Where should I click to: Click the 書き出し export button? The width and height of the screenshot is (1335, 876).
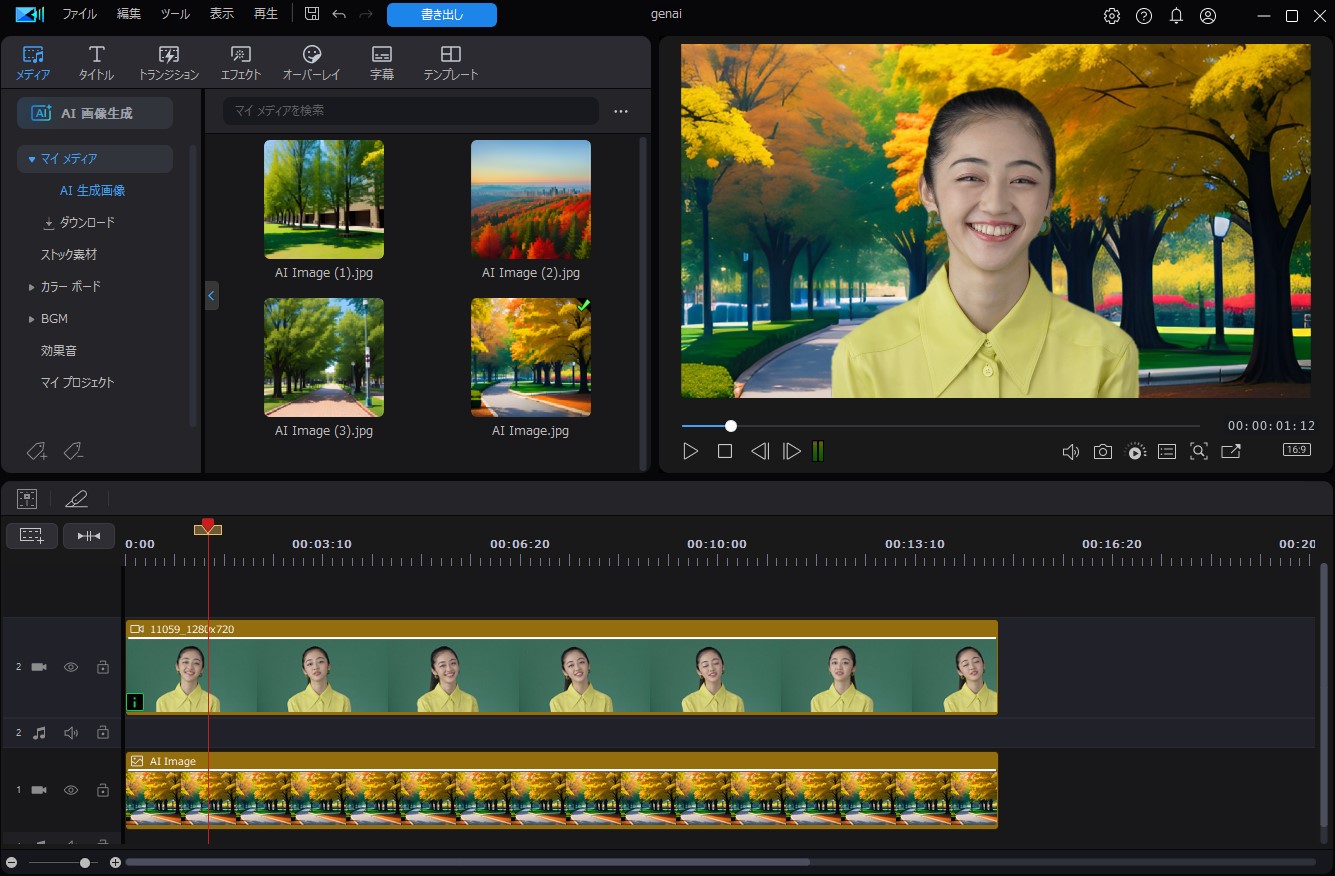[x=441, y=15]
